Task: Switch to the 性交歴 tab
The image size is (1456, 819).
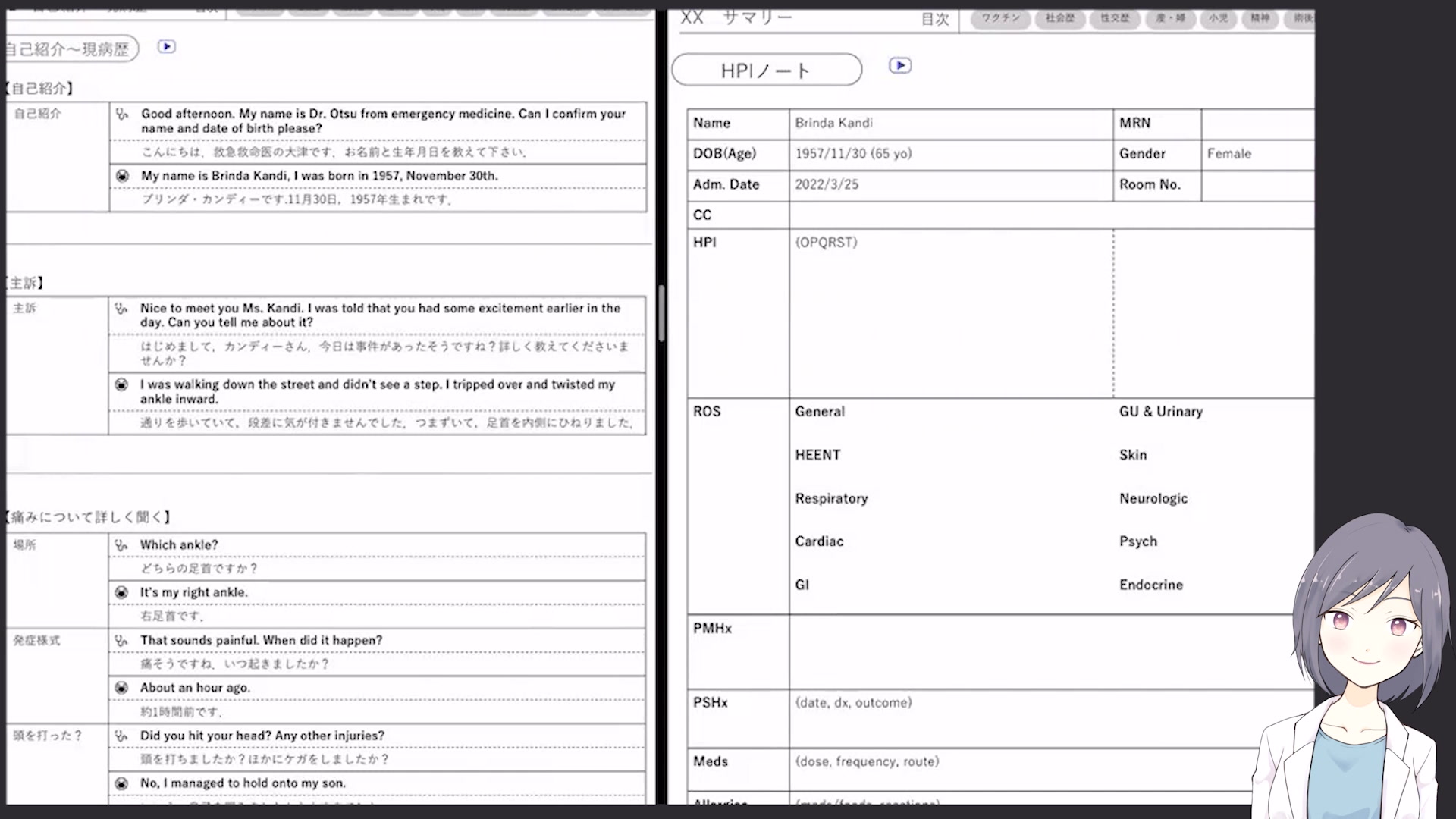Action: click(1115, 18)
